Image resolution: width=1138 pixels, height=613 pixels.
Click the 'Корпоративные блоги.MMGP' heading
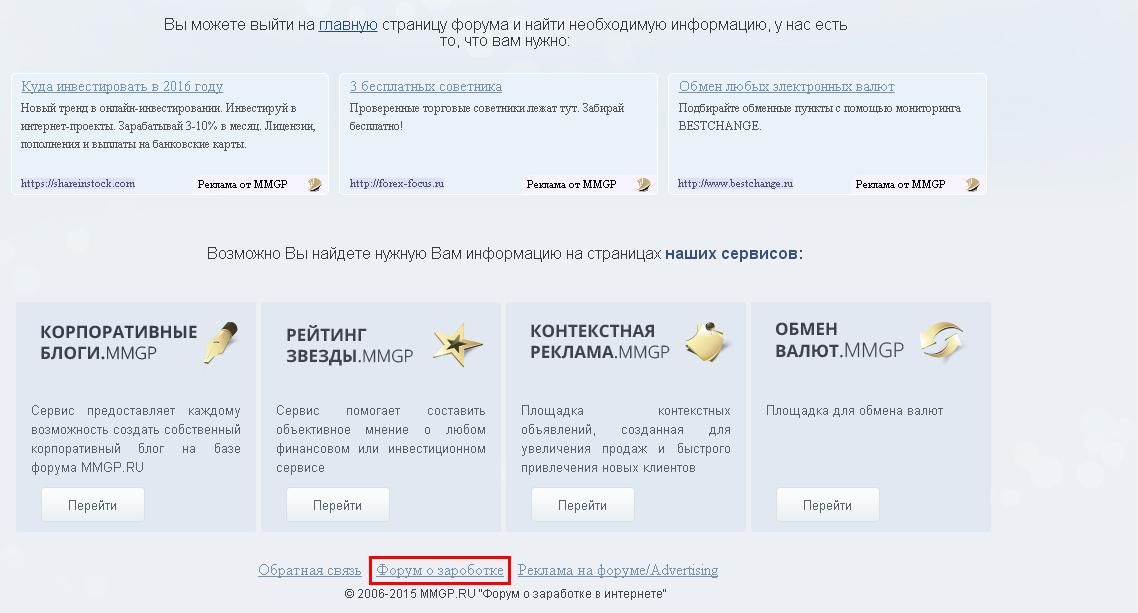[x=118, y=342]
